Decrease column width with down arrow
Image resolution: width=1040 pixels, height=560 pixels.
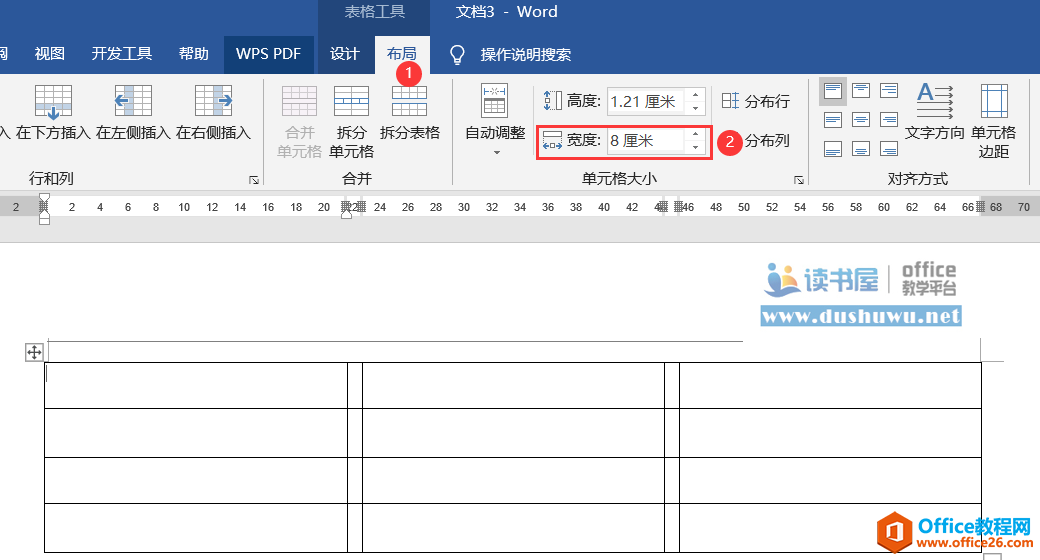pyautogui.click(x=695, y=147)
